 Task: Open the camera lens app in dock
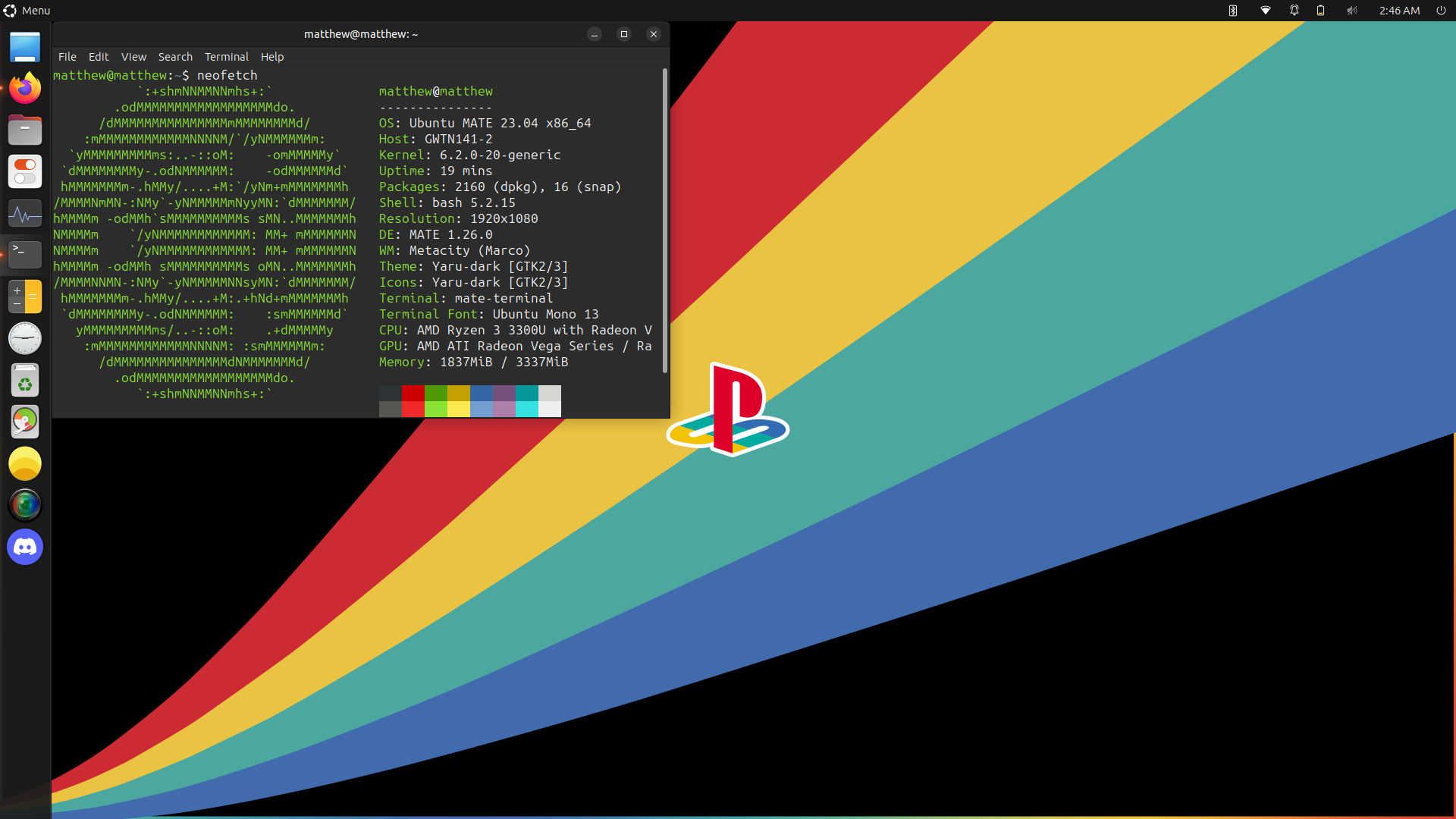25,505
